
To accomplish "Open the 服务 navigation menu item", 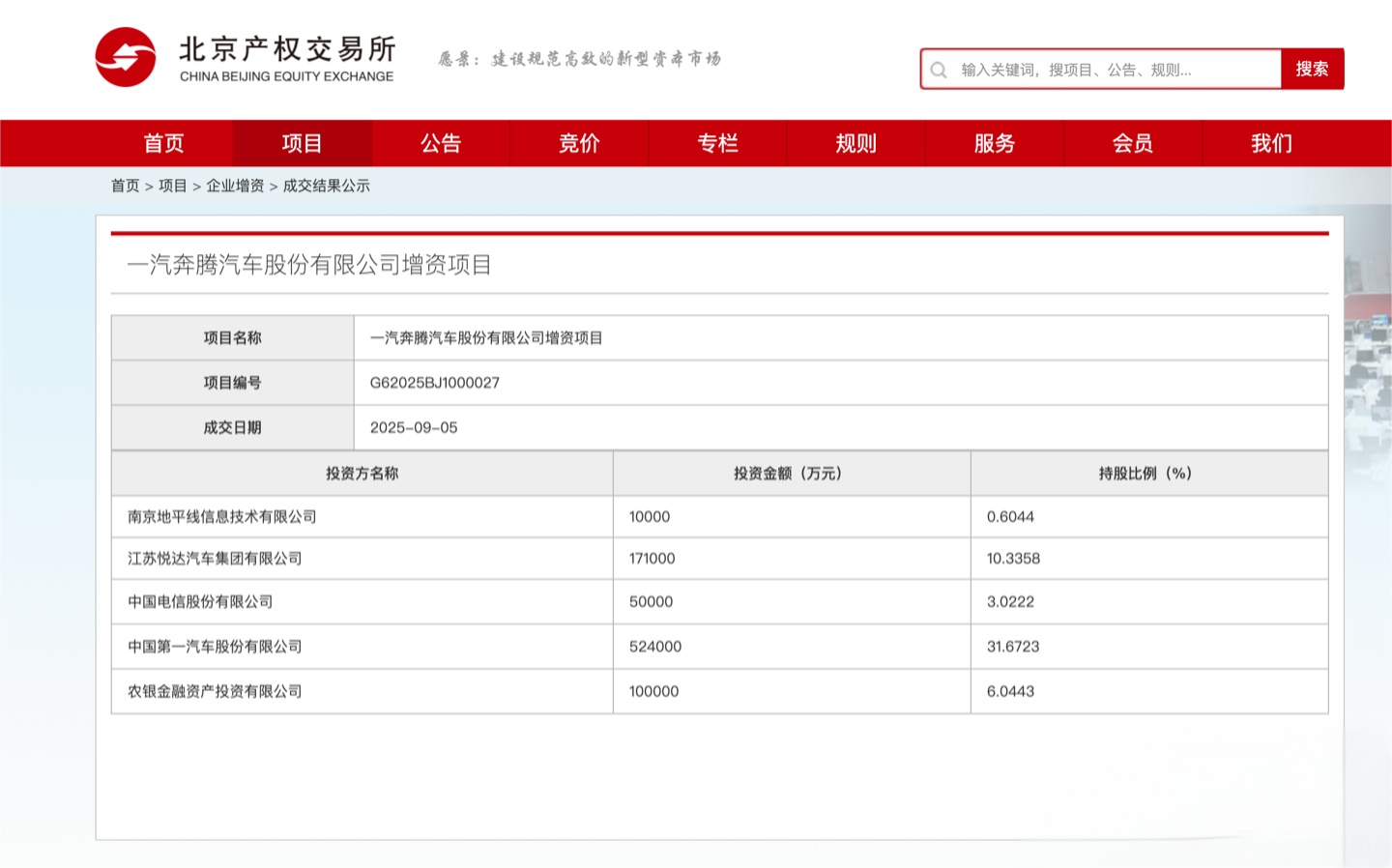I will (x=994, y=143).
